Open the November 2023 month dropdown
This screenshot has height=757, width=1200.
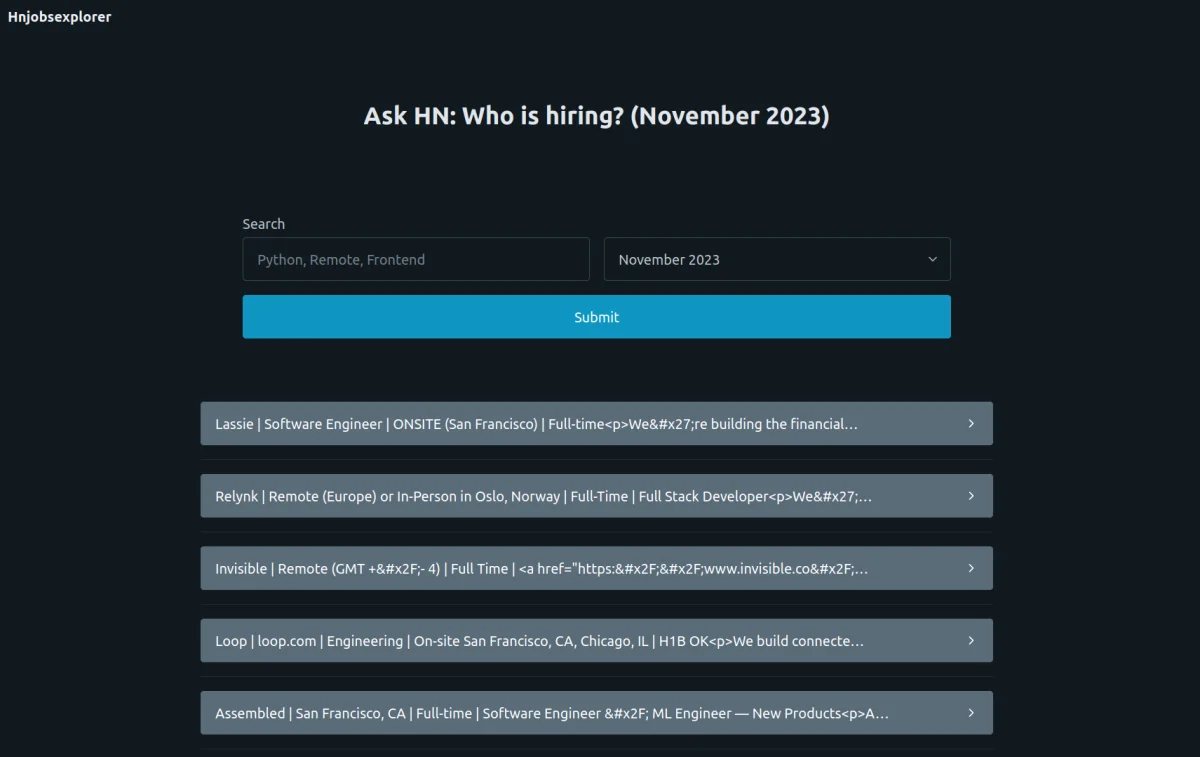click(776, 260)
